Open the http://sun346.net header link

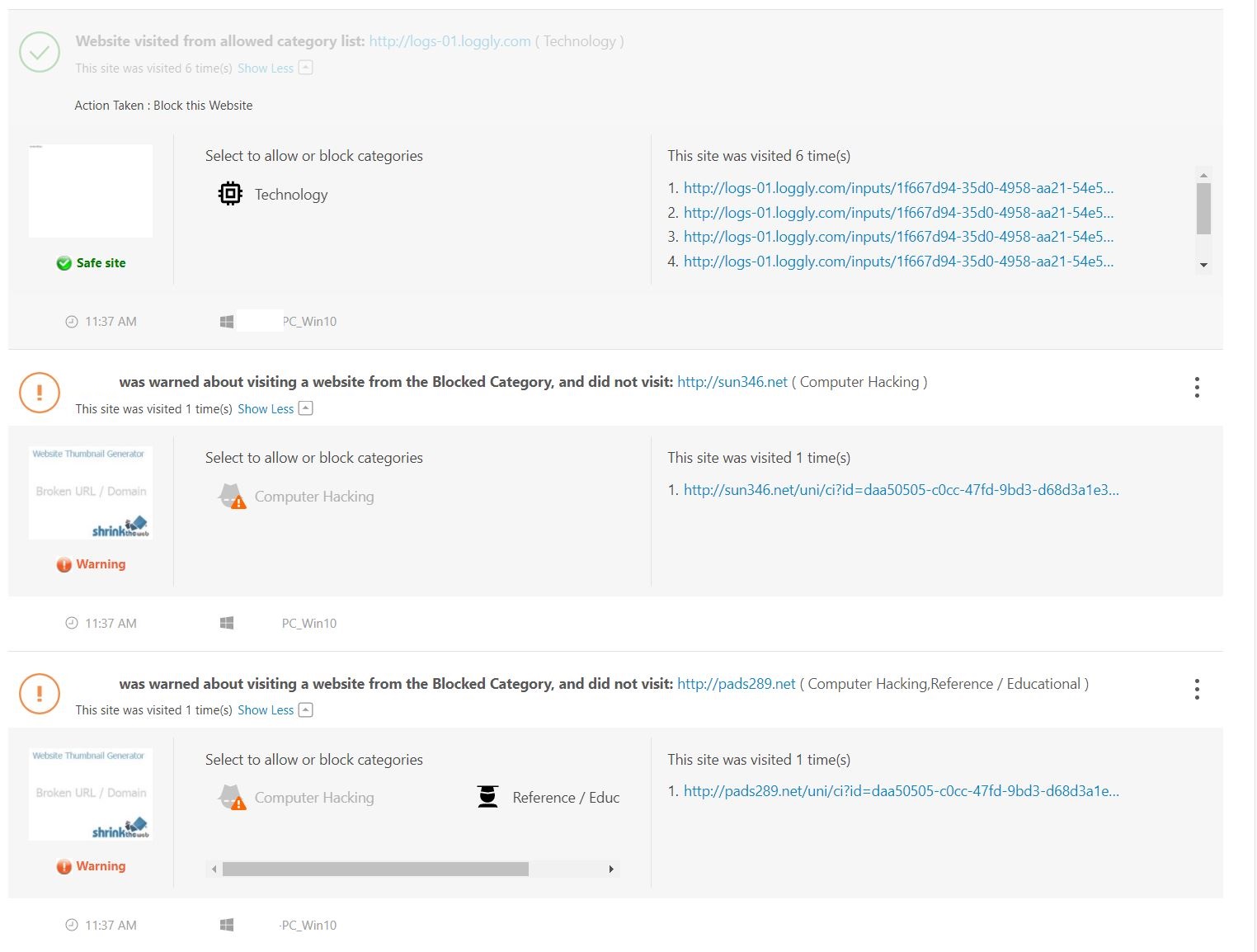(732, 382)
